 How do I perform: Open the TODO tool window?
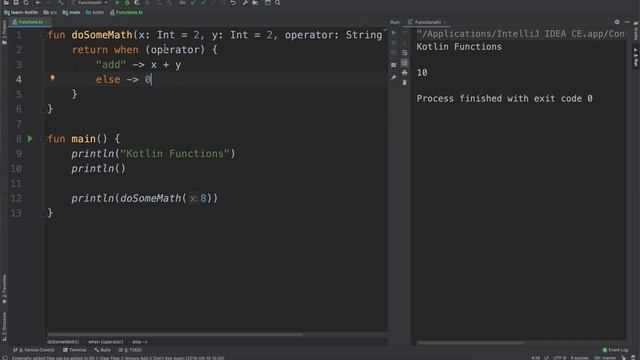coord(130,350)
